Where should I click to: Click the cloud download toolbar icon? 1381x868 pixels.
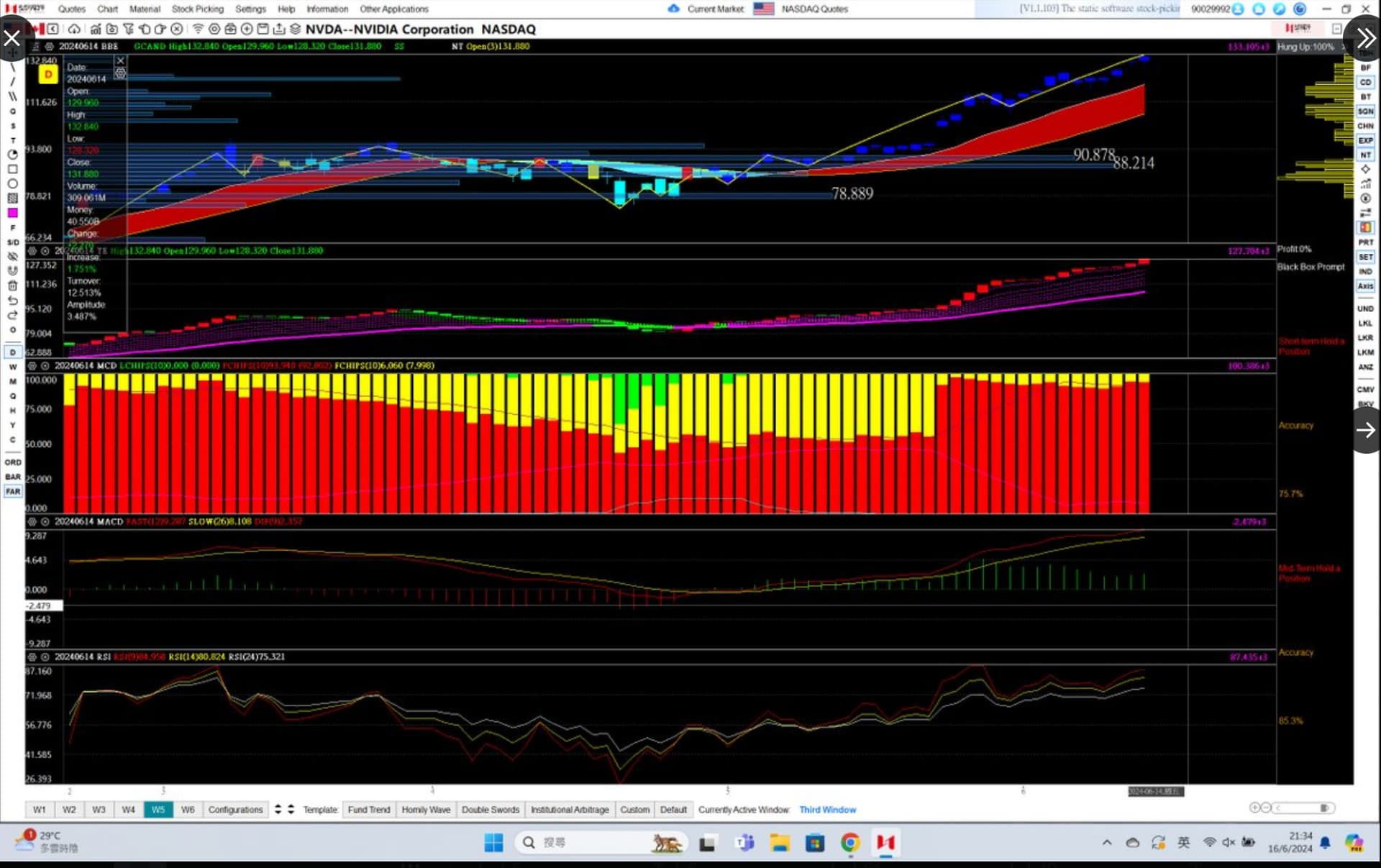pyautogui.click(x=74, y=29)
